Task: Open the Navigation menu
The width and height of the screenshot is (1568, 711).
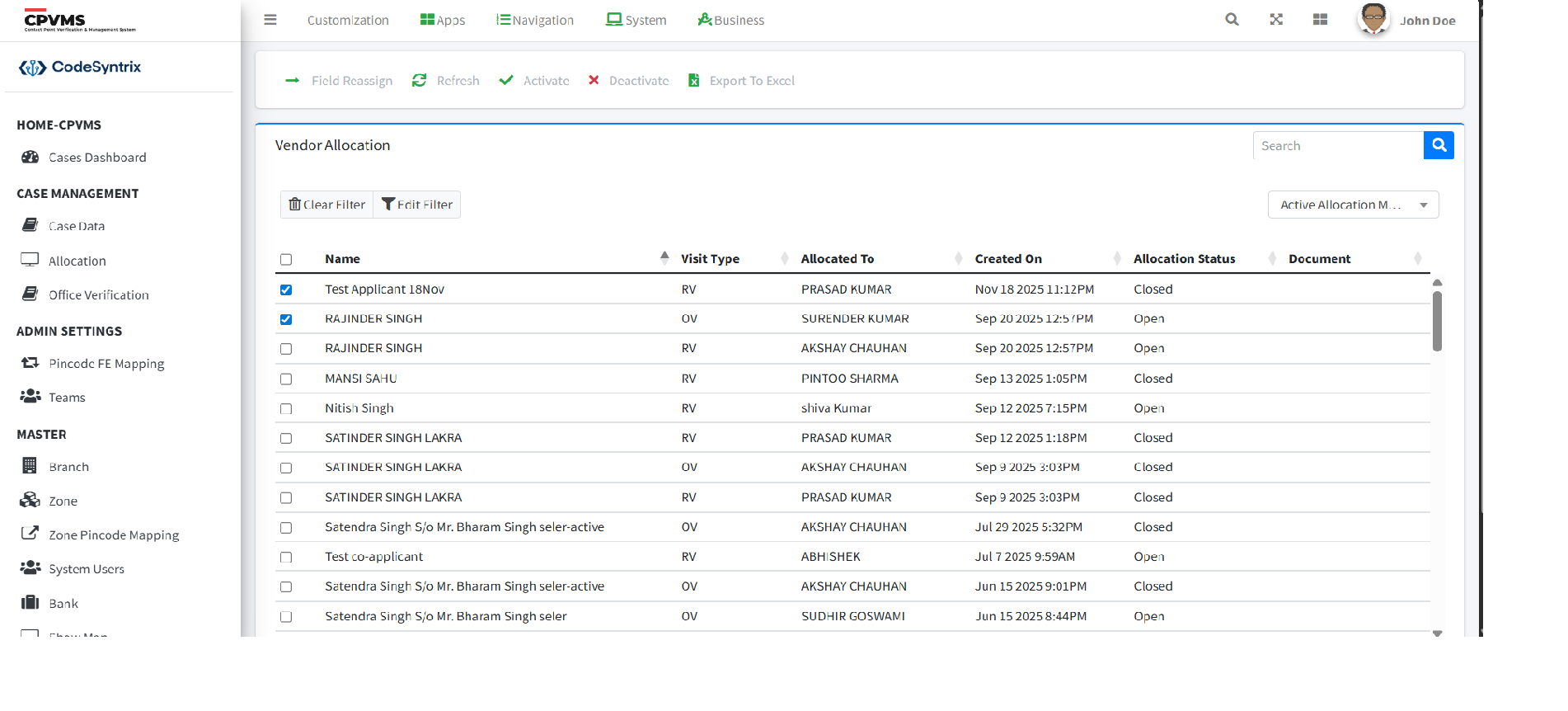Action: pyautogui.click(x=535, y=20)
